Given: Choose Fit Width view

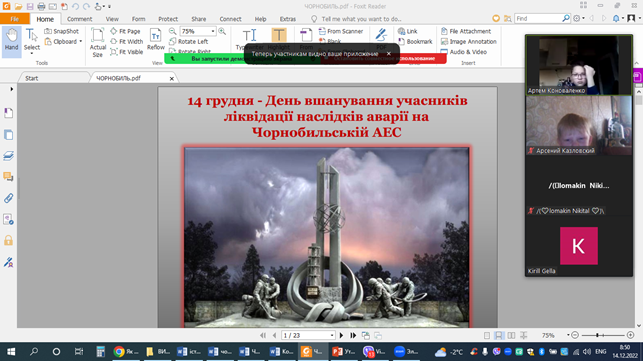Looking at the screenshot, I should pyautogui.click(x=127, y=41).
